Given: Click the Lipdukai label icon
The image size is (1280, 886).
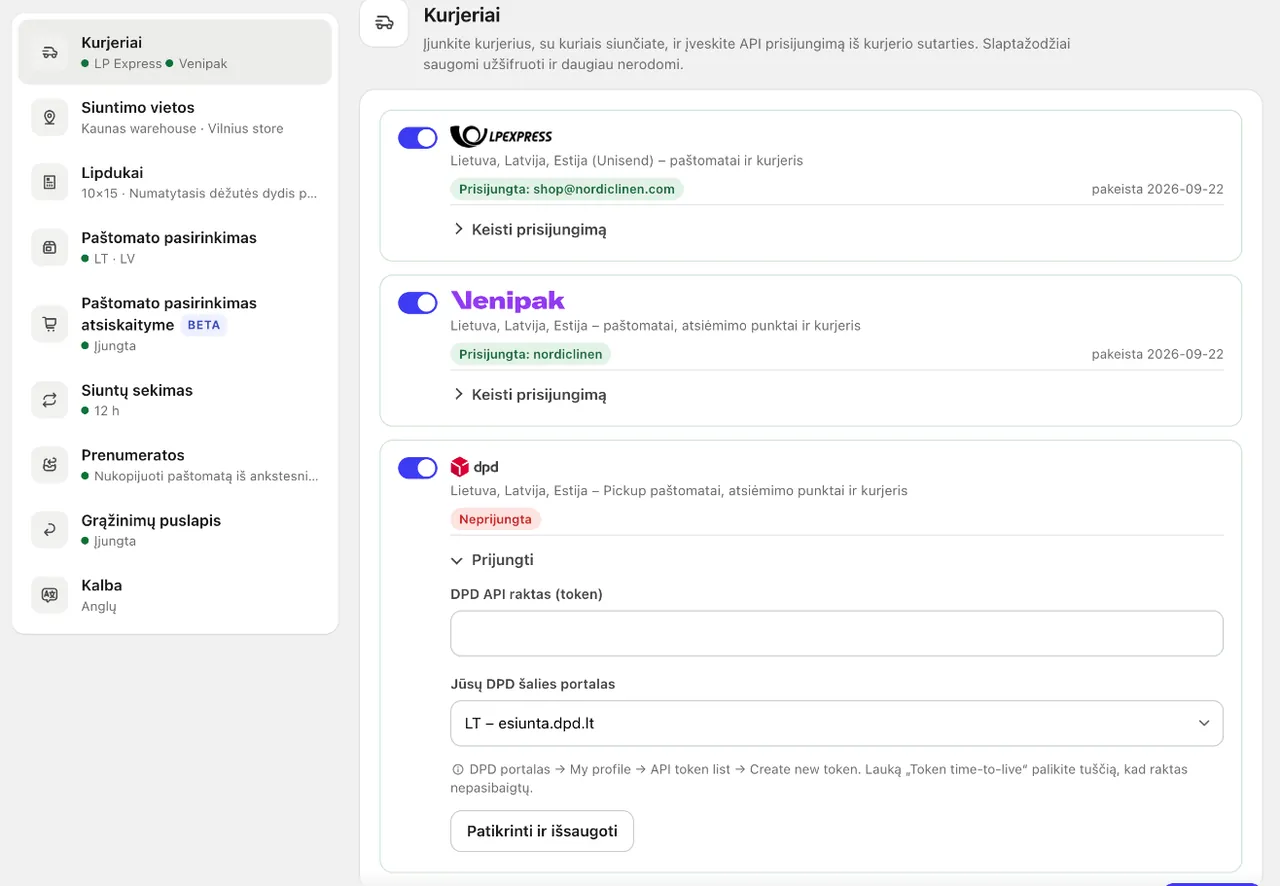Looking at the screenshot, I should click(x=50, y=182).
